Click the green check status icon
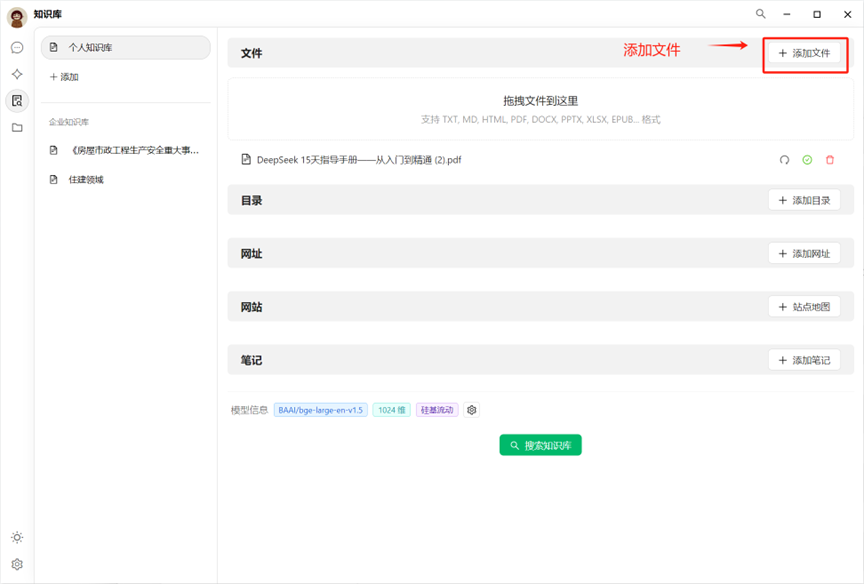Image resolution: width=864 pixels, height=584 pixels. point(807,160)
